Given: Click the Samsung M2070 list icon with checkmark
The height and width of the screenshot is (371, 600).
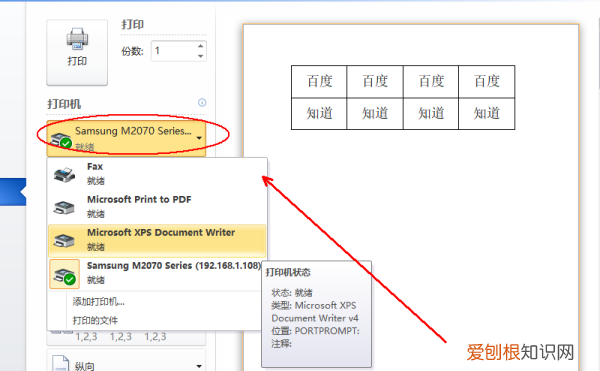Looking at the screenshot, I should [x=65, y=274].
